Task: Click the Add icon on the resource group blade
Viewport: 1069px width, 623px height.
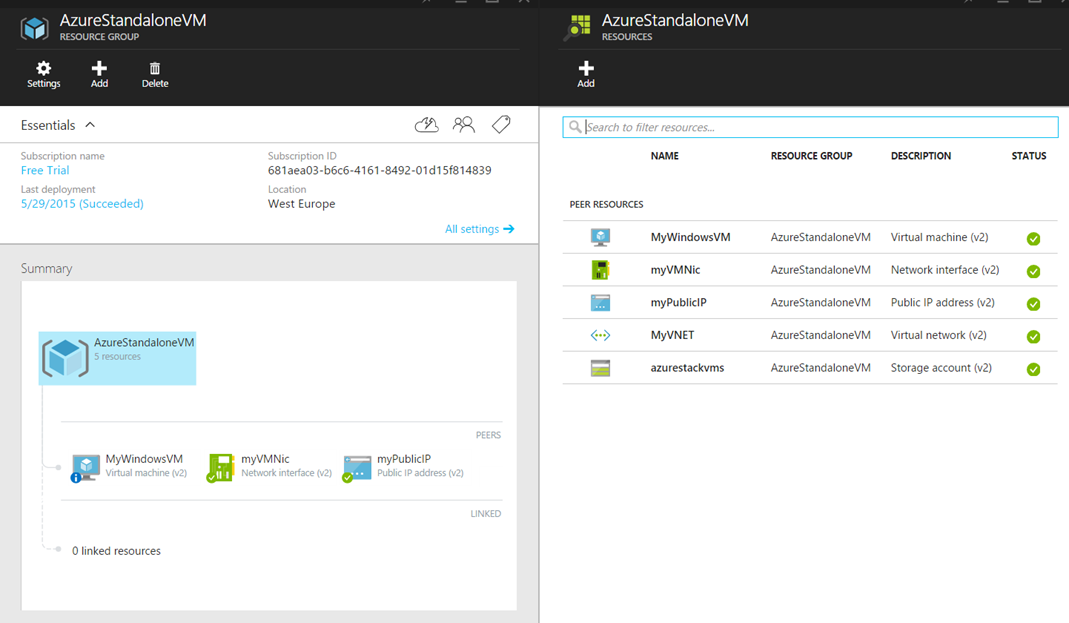Action: pos(99,74)
